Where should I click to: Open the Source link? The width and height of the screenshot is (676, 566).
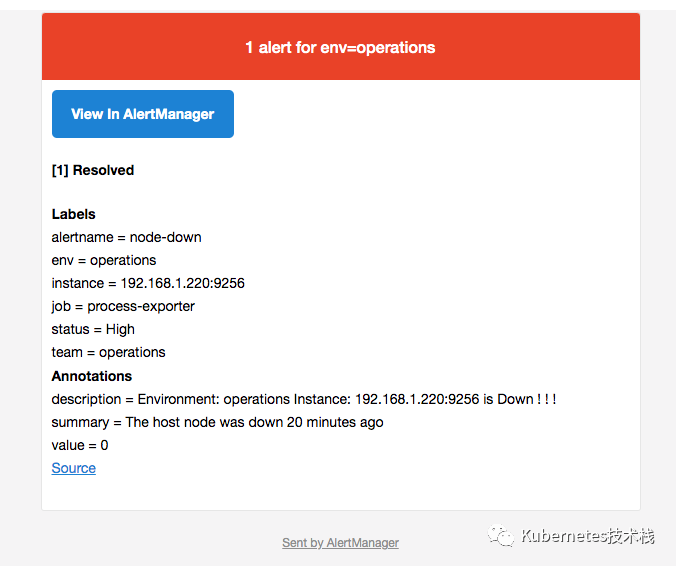pyautogui.click(x=74, y=468)
